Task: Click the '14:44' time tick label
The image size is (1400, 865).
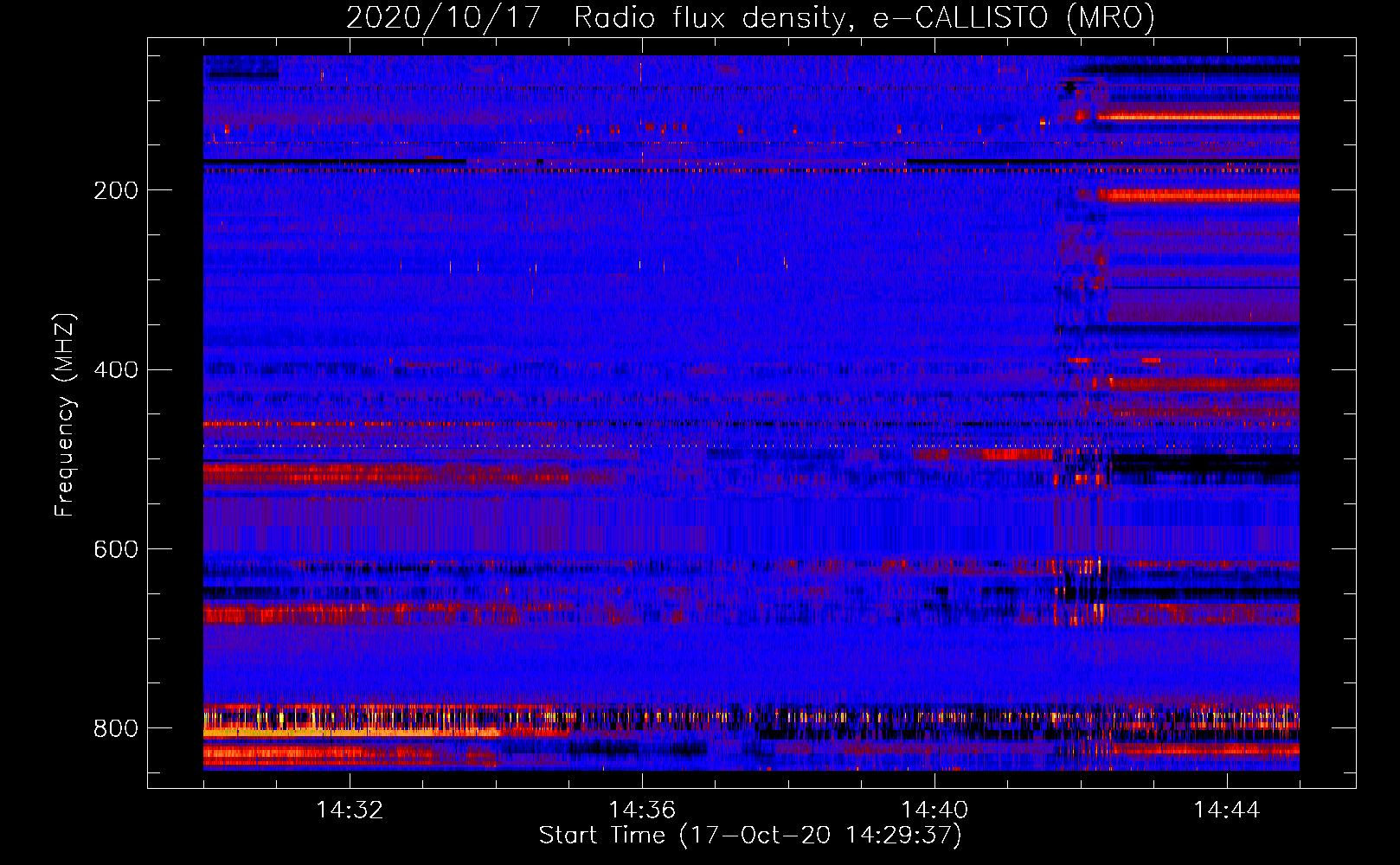Action: pos(1227,810)
